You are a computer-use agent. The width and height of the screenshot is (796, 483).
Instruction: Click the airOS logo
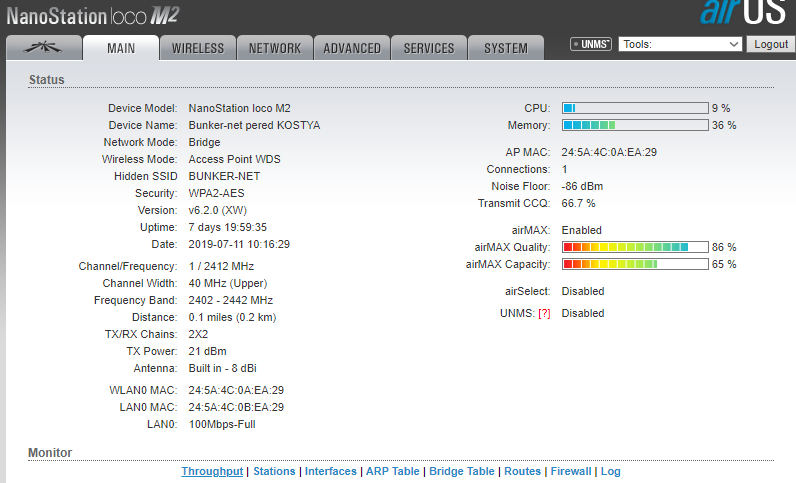(x=745, y=13)
